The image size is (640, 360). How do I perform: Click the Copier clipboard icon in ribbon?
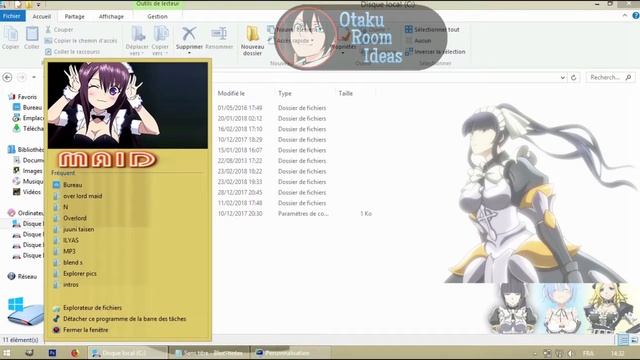(10, 34)
